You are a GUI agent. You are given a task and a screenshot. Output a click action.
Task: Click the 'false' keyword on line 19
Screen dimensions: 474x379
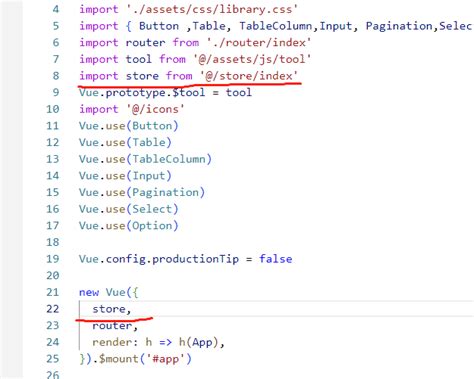pos(276,259)
